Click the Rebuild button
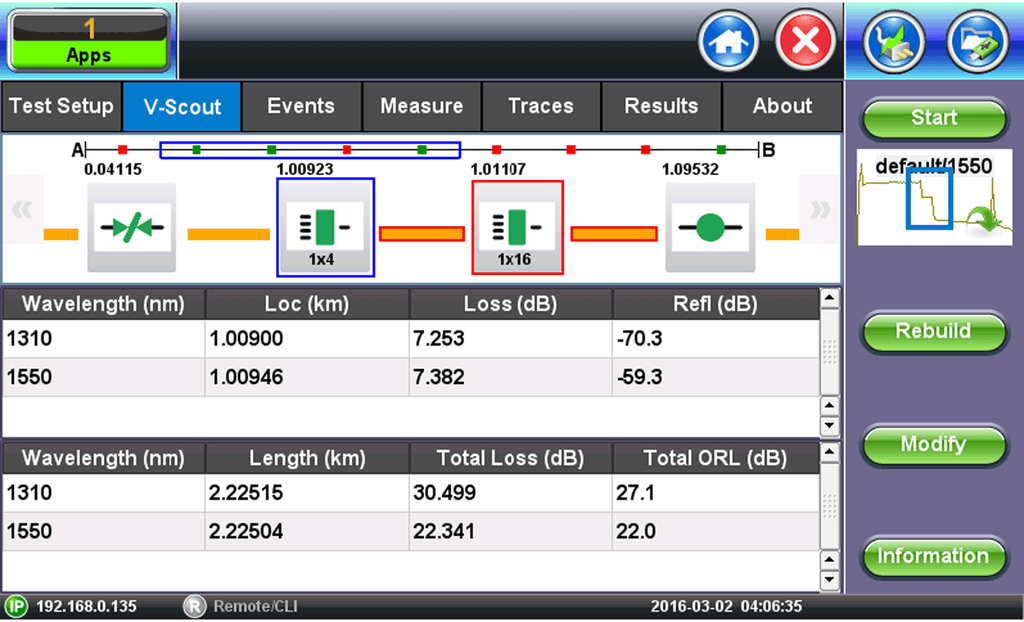This screenshot has height=622, width=1024. [933, 332]
